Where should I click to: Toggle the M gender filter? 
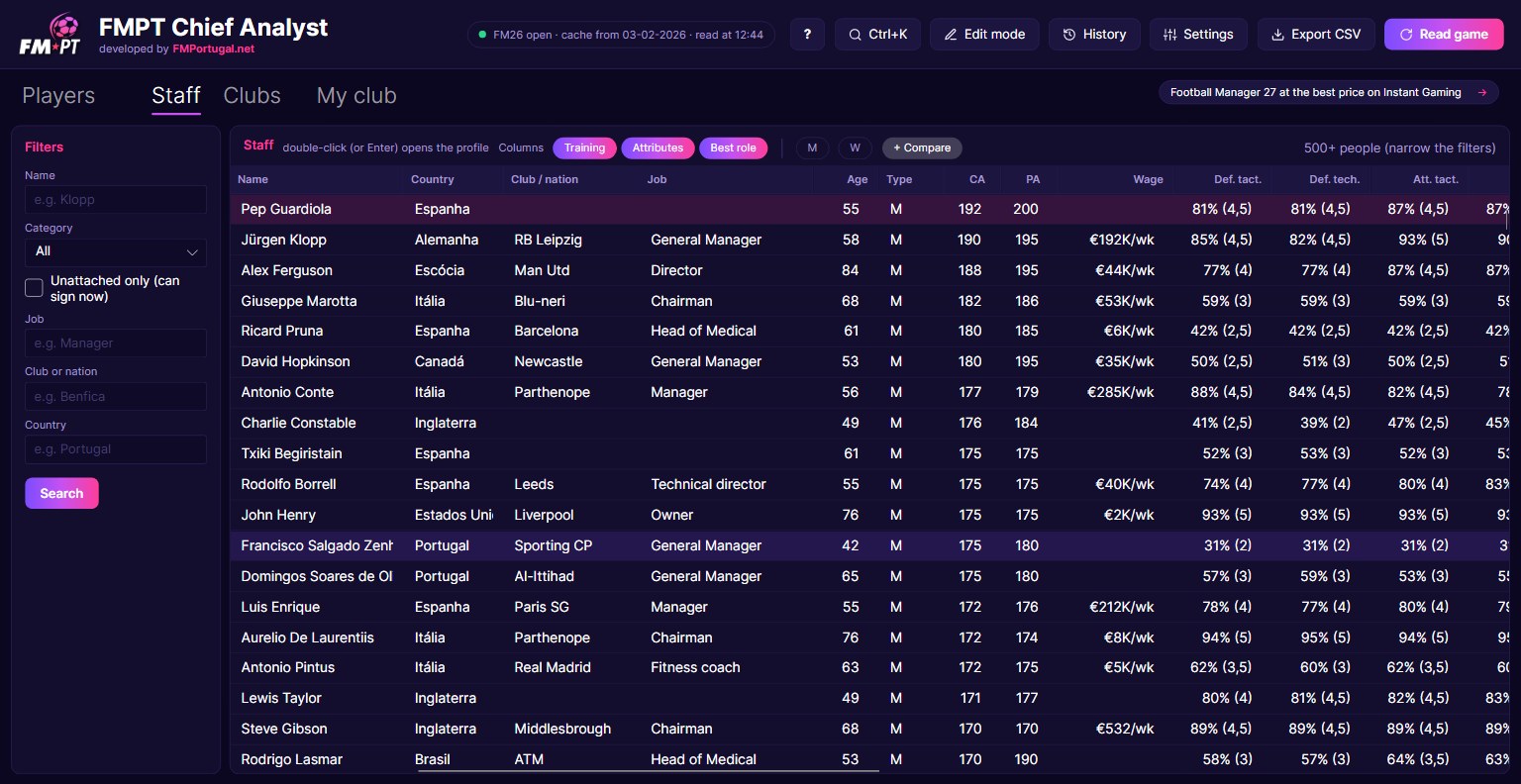click(x=812, y=148)
